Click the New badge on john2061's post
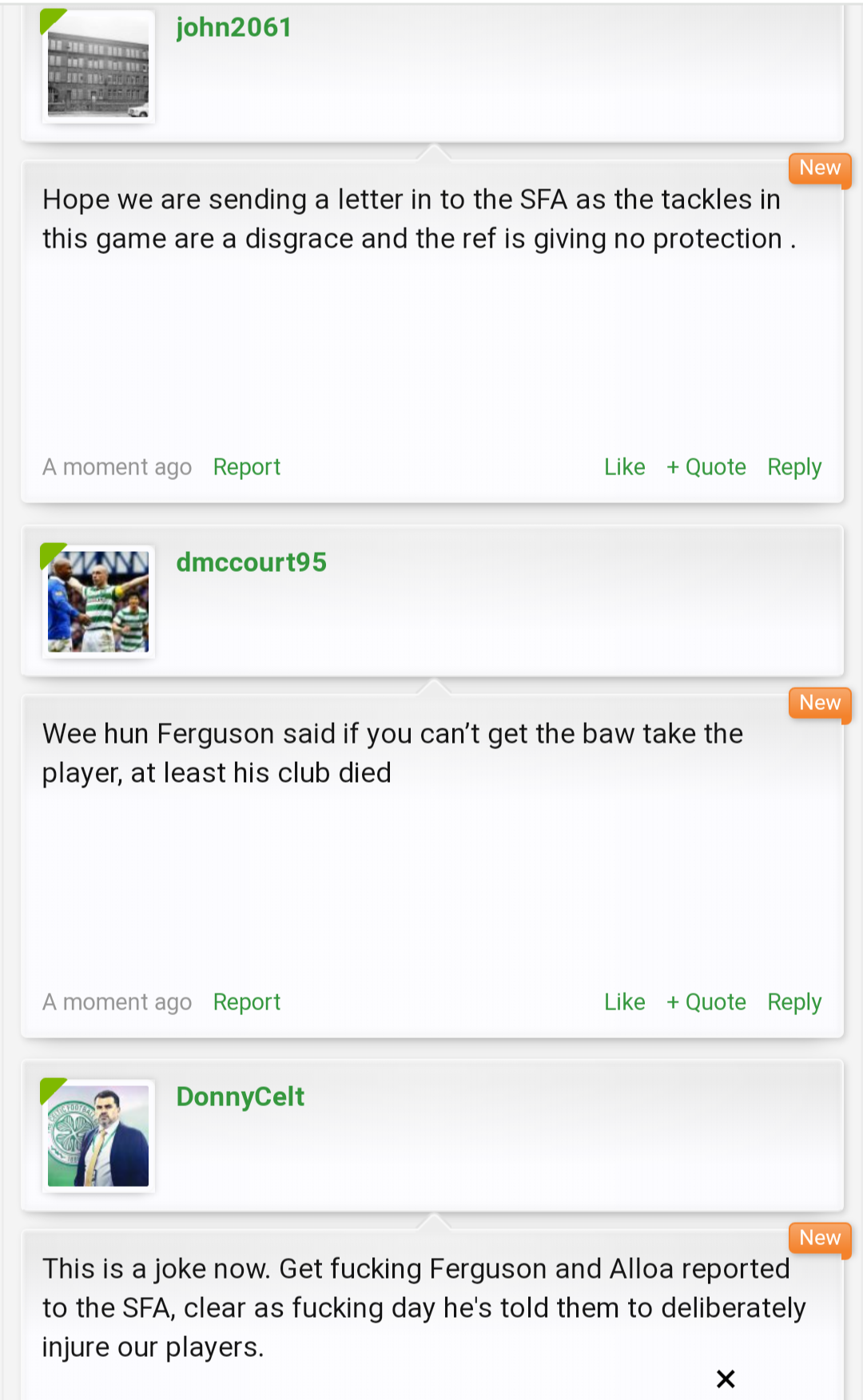863x1400 pixels. tap(820, 169)
